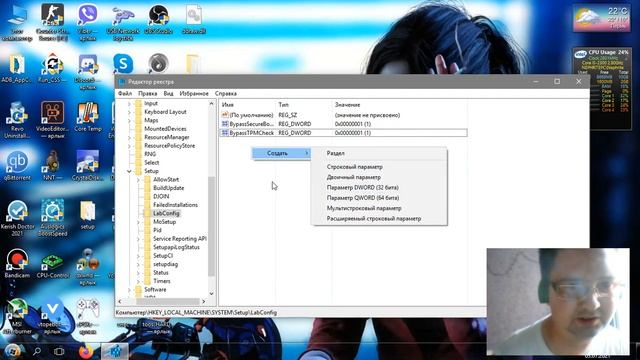
Task: Click the Тип column header
Action: tap(304, 105)
